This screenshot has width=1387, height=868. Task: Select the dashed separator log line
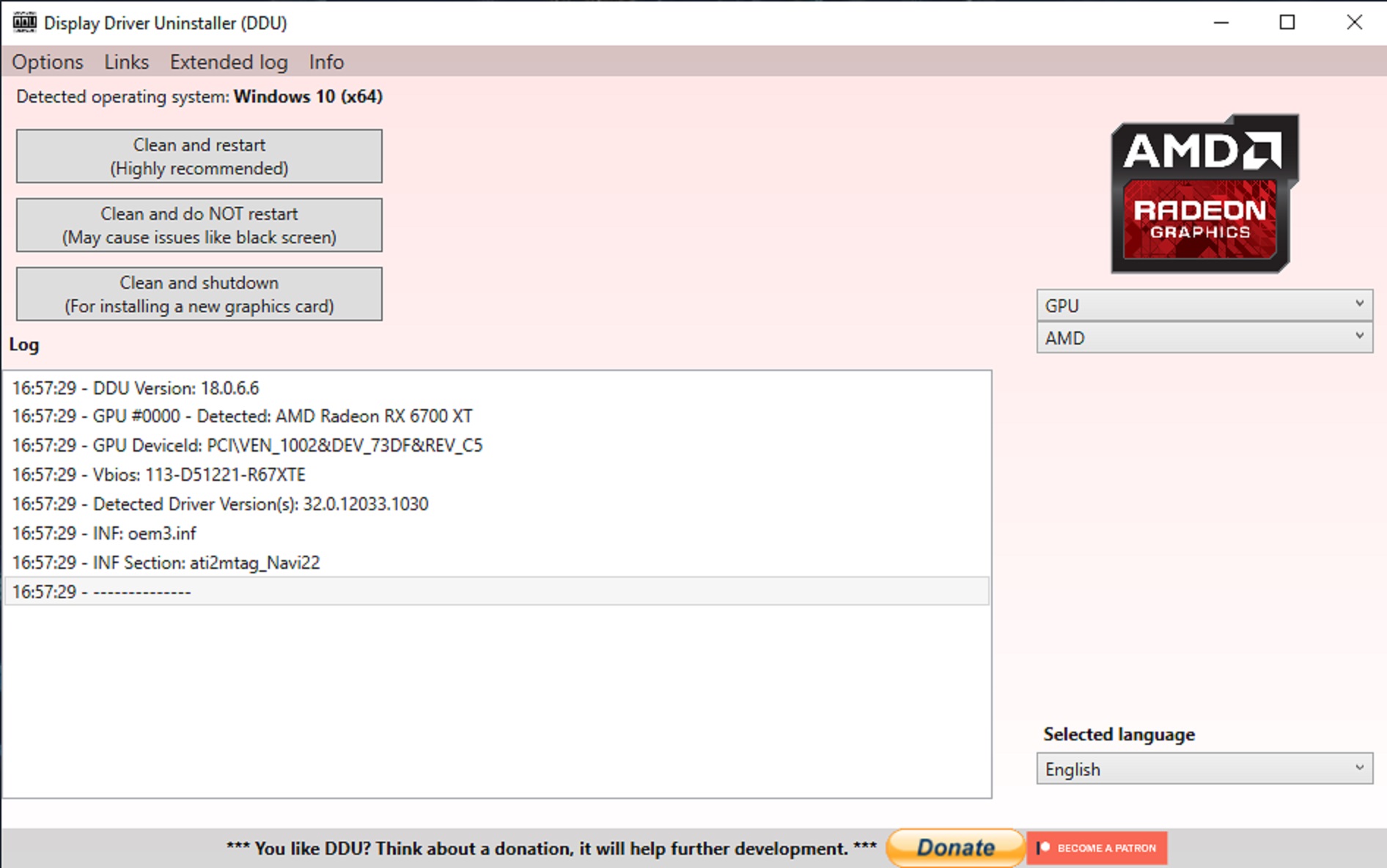(x=497, y=592)
